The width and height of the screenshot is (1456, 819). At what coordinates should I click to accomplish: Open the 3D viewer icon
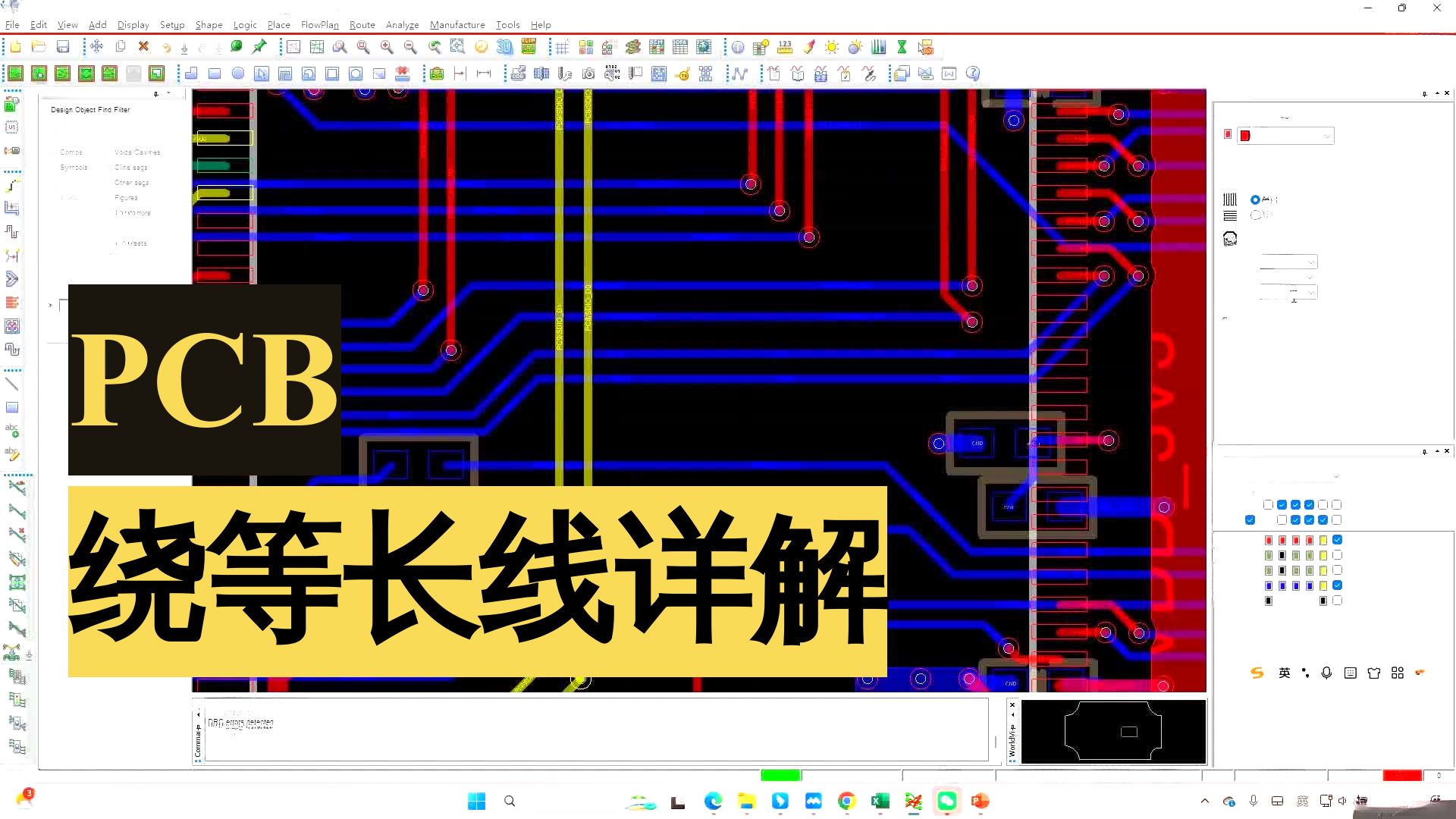point(504,47)
